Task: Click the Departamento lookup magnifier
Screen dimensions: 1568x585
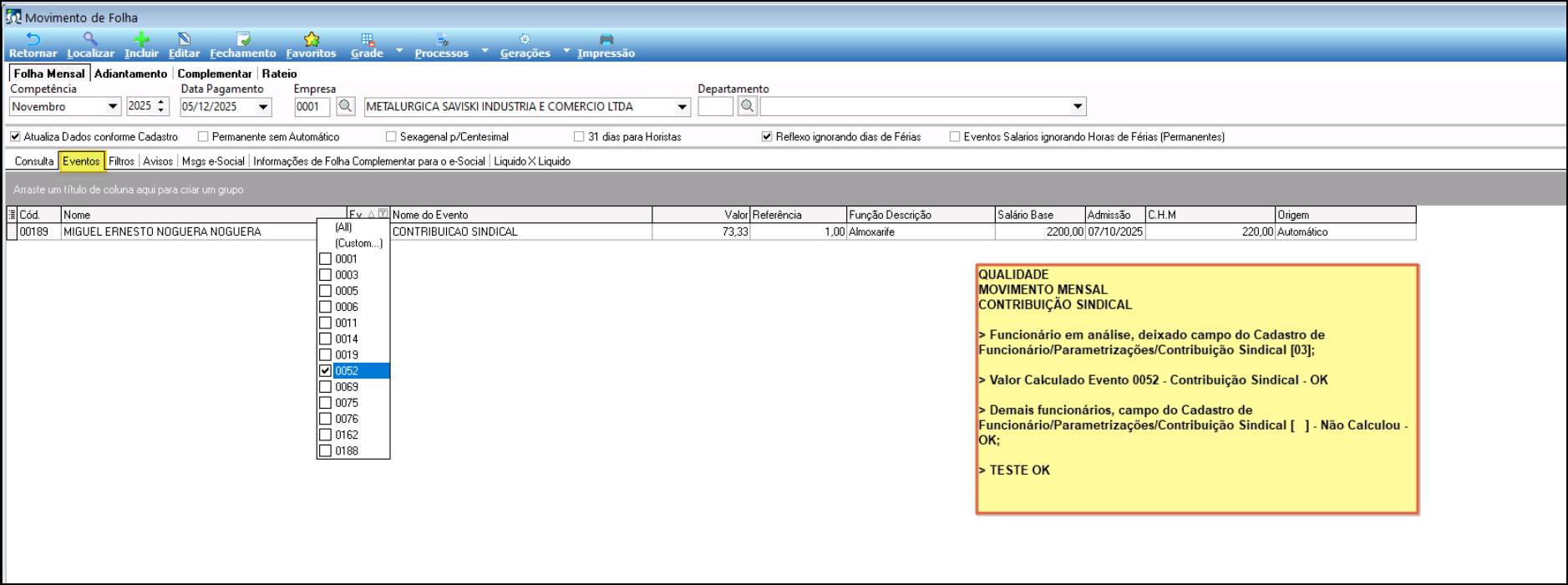Action: 748,106
